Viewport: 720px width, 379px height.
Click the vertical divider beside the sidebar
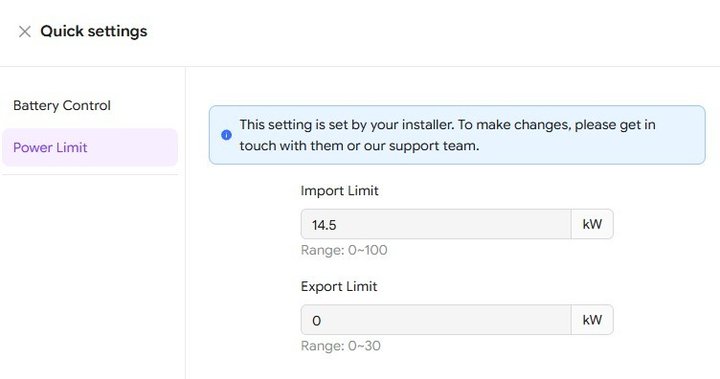[x=186, y=223]
